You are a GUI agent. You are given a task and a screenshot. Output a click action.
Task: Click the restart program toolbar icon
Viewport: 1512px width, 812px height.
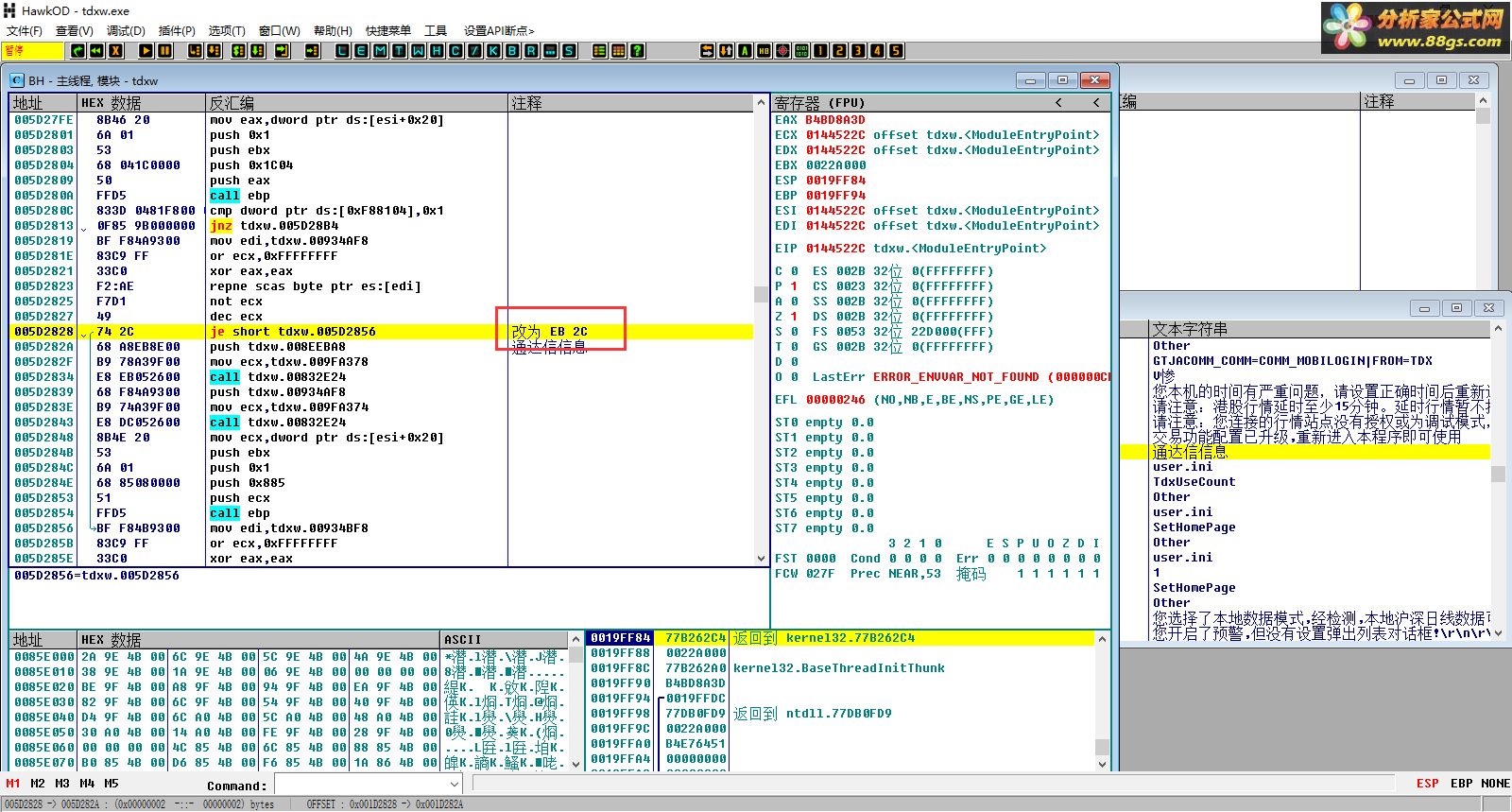(95, 51)
